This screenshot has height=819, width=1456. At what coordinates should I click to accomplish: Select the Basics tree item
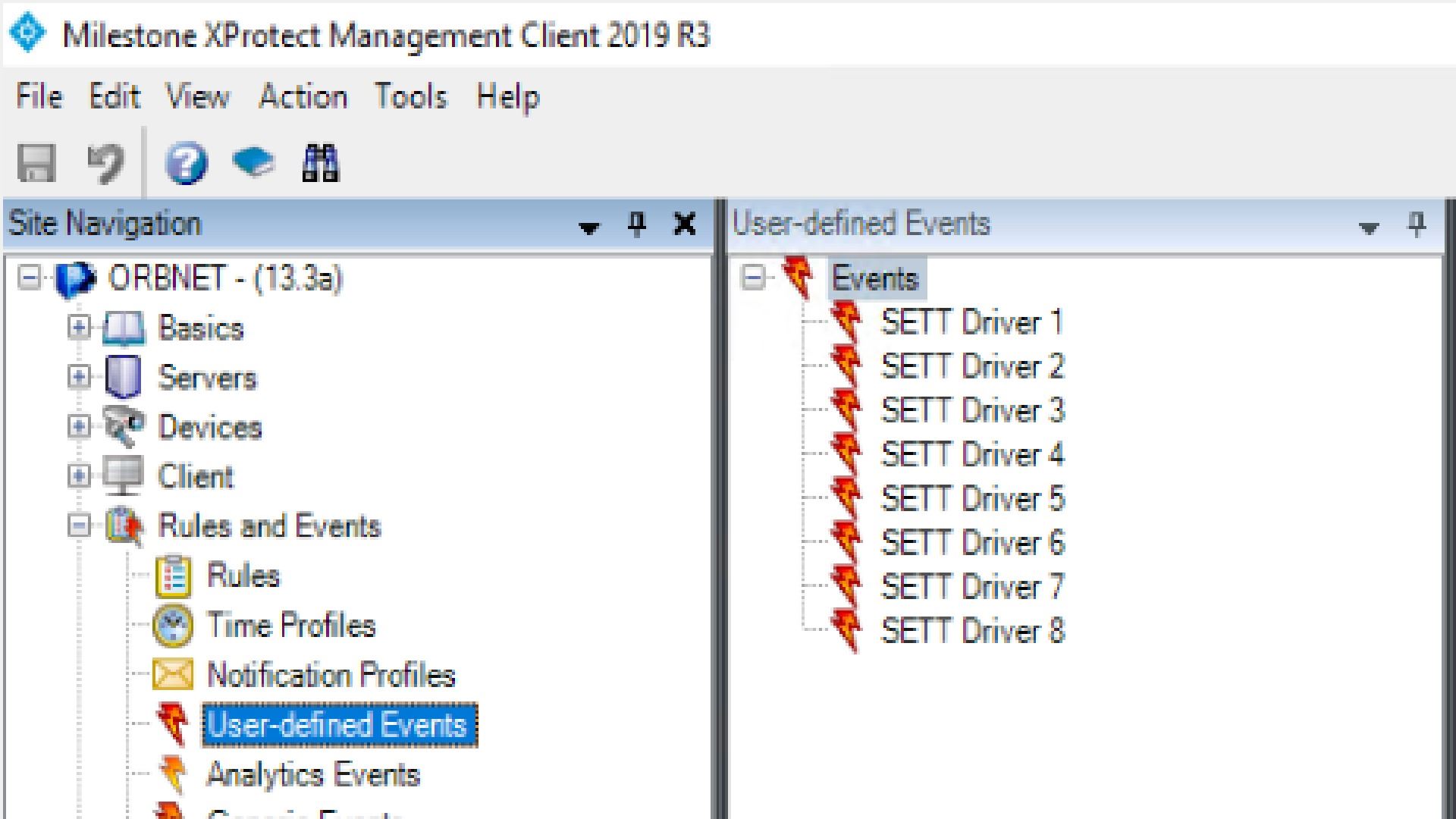[201, 328]
